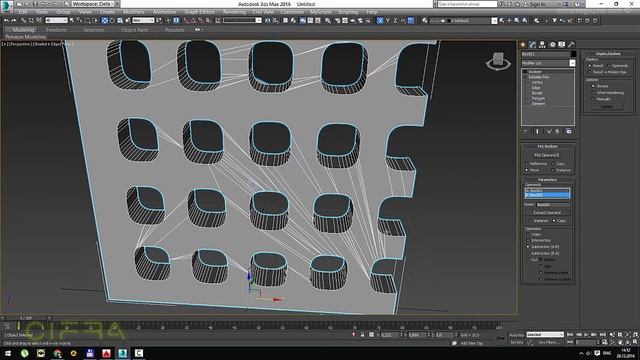Click Update button in Display/Update
The image size is (640, 360).
point(607,107)
